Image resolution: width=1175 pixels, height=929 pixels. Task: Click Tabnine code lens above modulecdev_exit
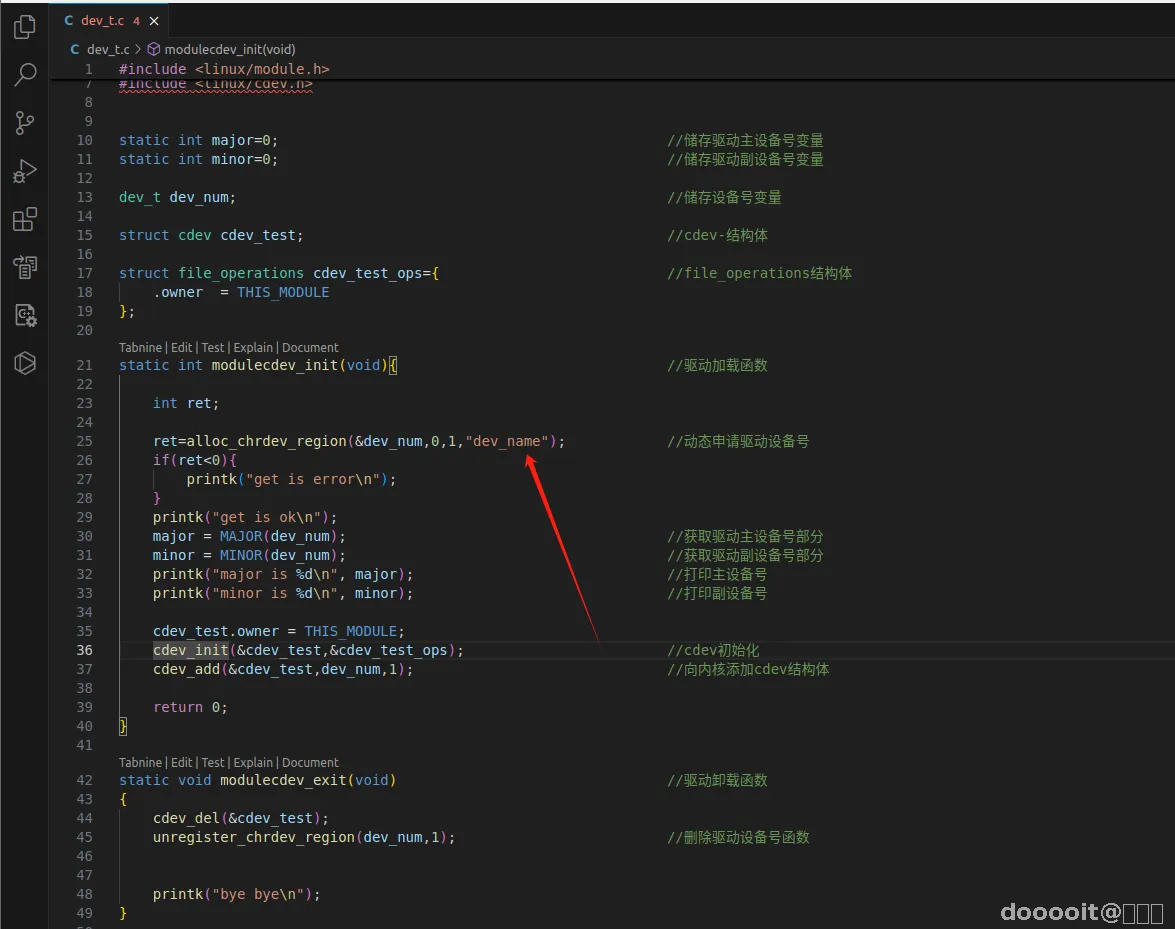[140, 762]
